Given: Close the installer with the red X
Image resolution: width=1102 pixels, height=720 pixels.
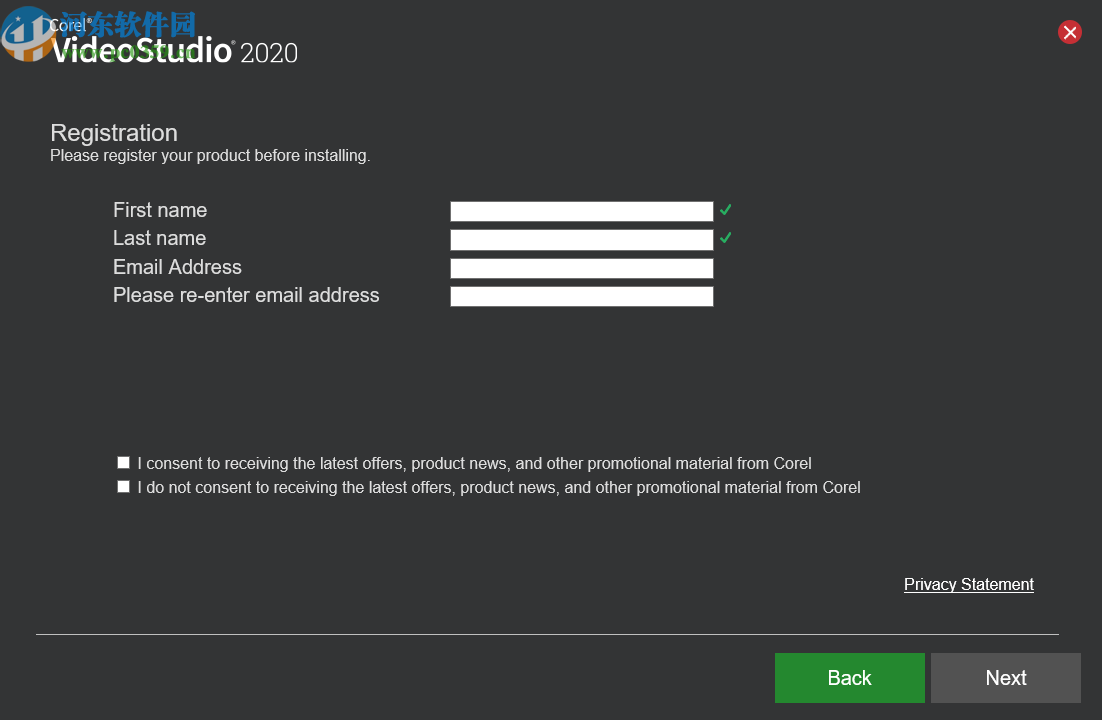Looking at the screenshot, I should pos(1070,33).
